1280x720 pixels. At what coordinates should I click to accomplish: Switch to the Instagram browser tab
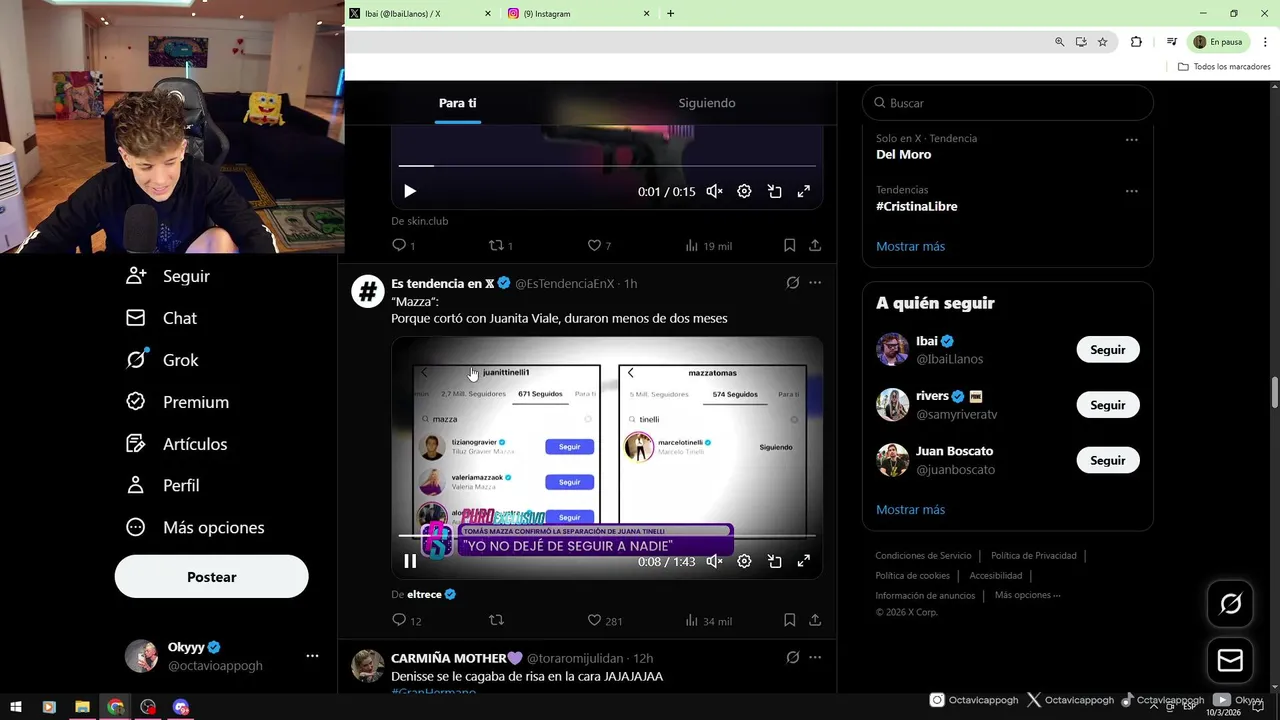[576, 13]
